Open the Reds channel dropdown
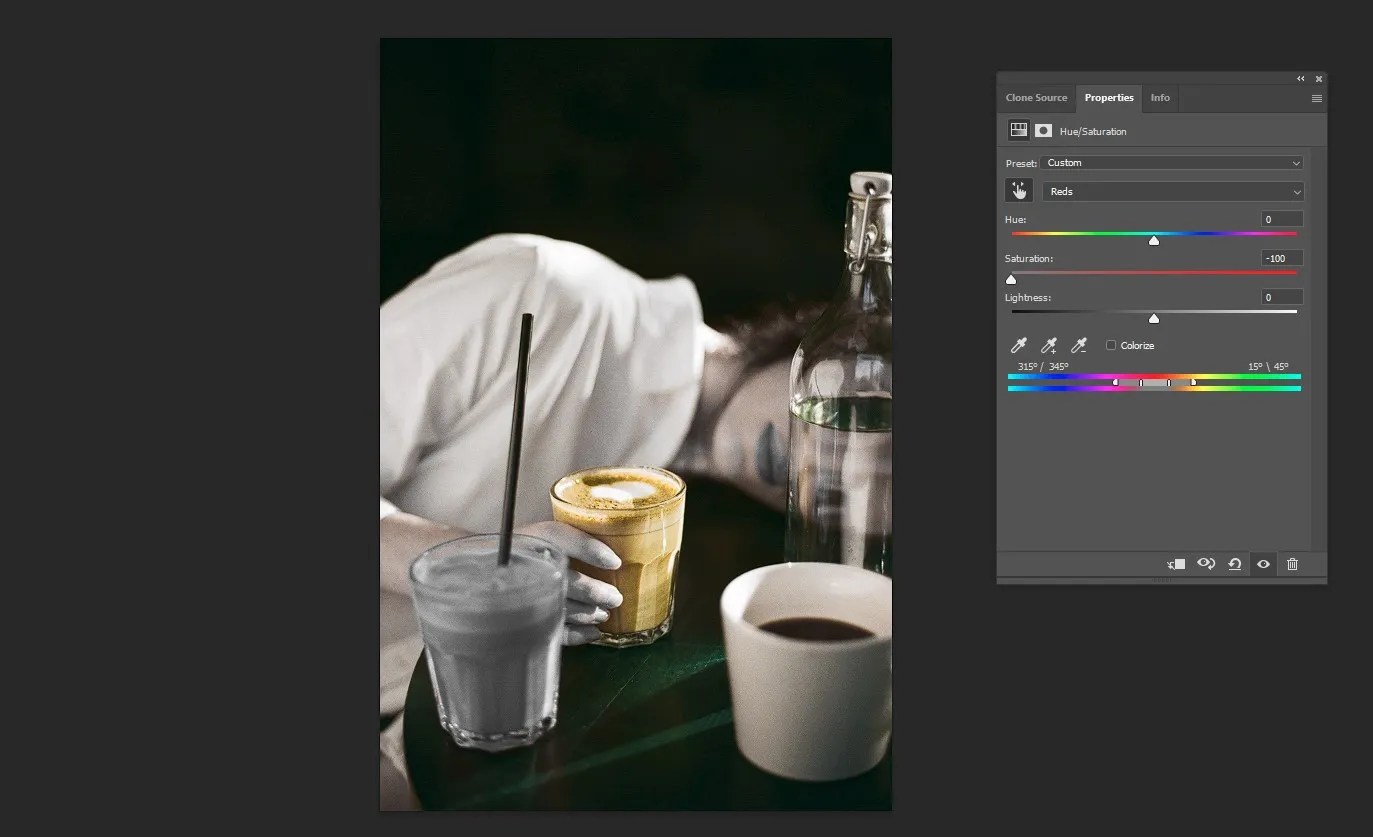1373x837 pixels. (x=1171, y=191)
